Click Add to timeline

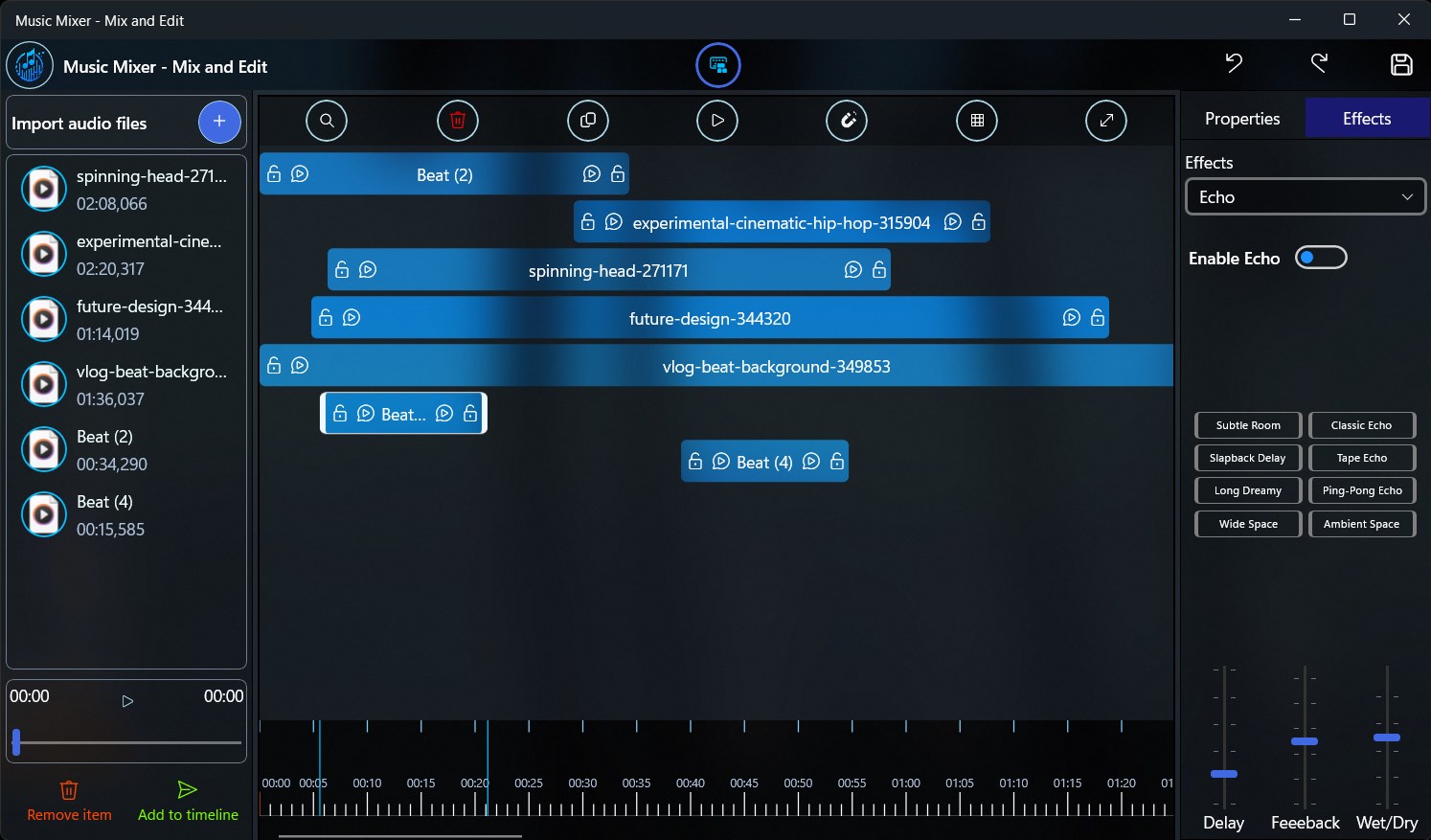click(x=187, y=801)
